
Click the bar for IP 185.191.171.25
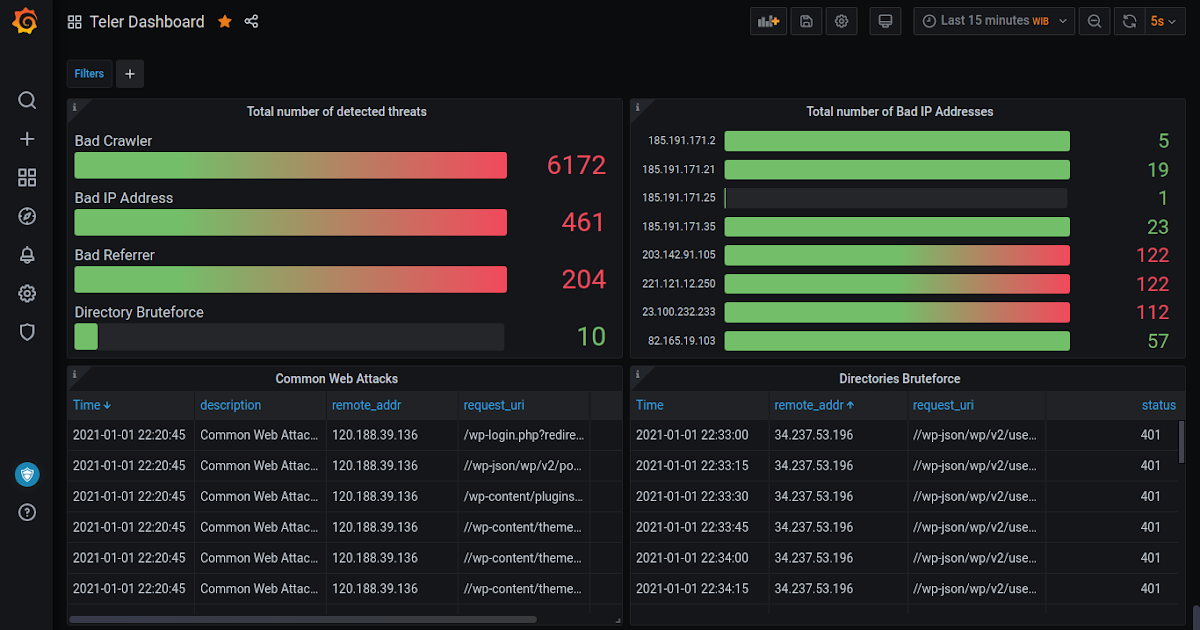(897, 198)
